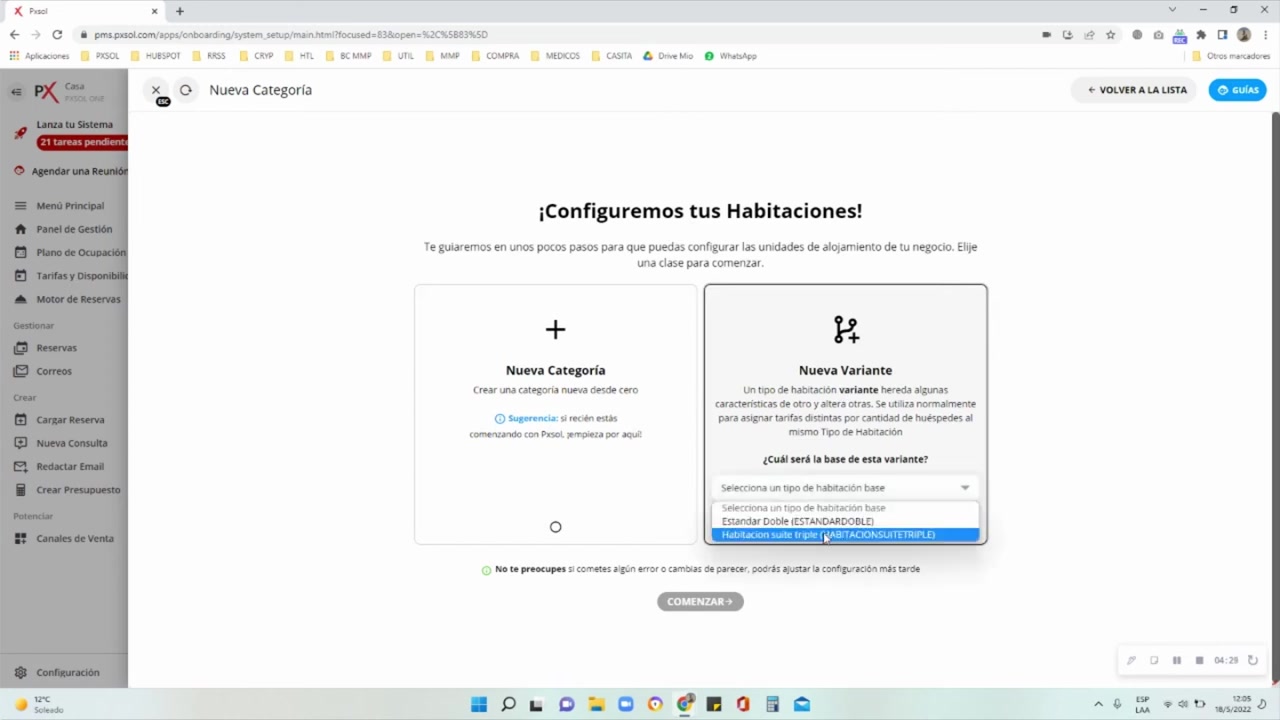This screenshot has height=720, width=1280.
Task: Collapse the sidebar with the left arrow
Action: (x=16, y=90)
